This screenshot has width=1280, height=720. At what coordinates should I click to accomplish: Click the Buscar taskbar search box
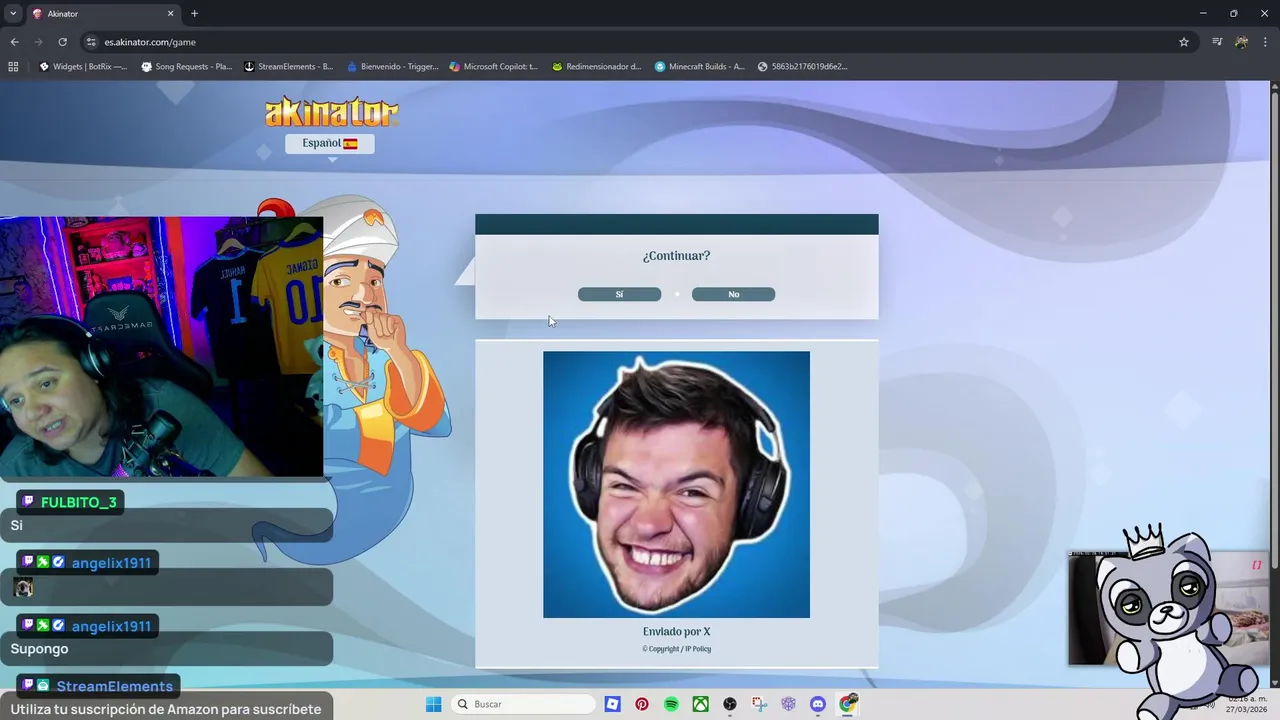525,704
